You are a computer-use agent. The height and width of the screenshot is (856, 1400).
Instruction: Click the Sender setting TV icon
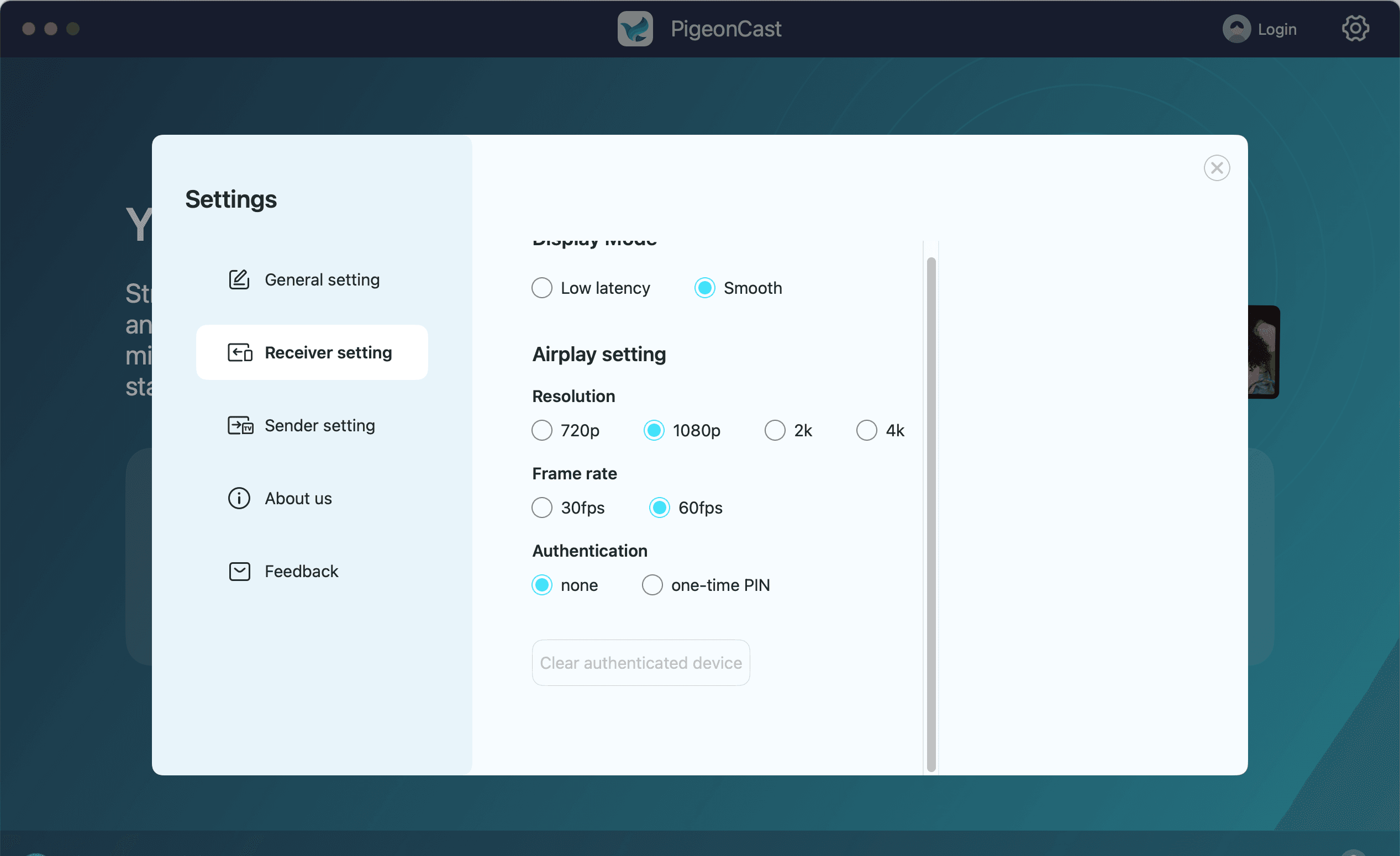pyautogui.click(x=240, y=425)
